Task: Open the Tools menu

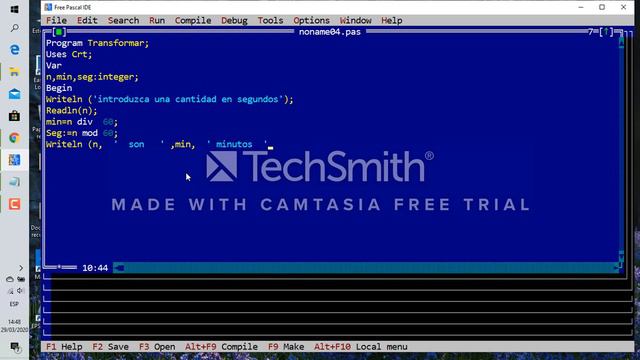Action: pyautogui.click(x=270, y=20)
